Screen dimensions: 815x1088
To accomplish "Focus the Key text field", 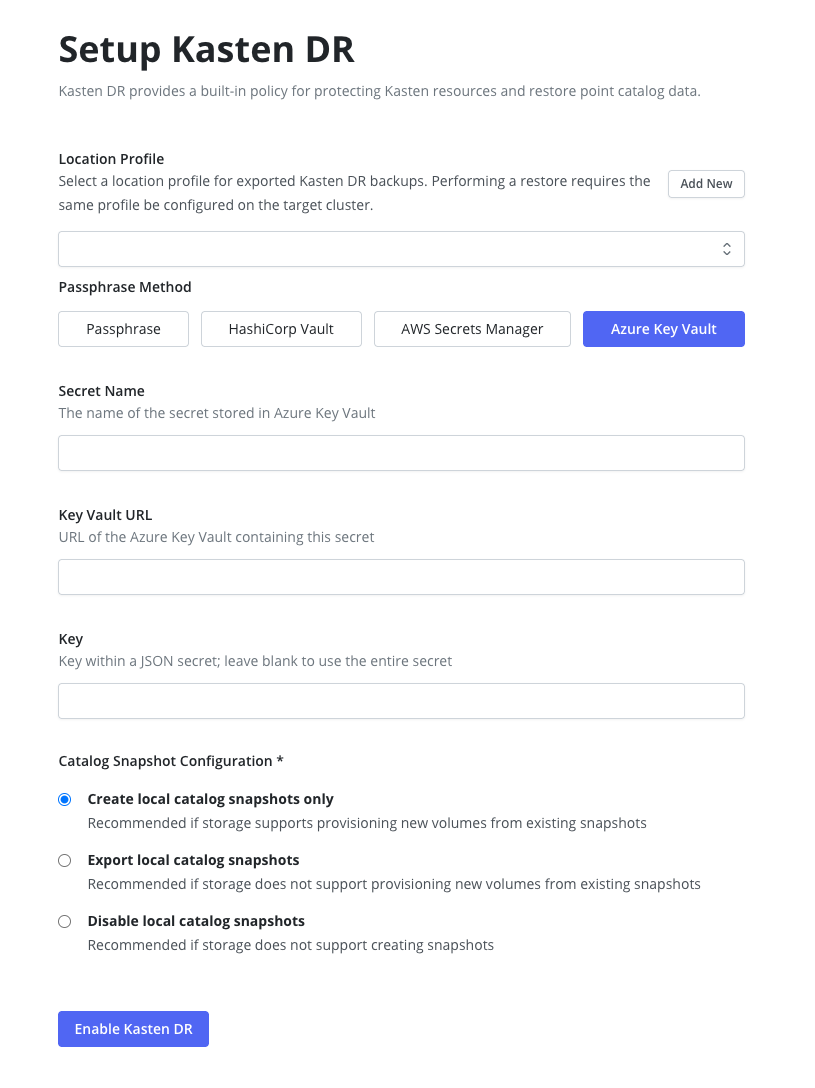I will tap(401, 701).
